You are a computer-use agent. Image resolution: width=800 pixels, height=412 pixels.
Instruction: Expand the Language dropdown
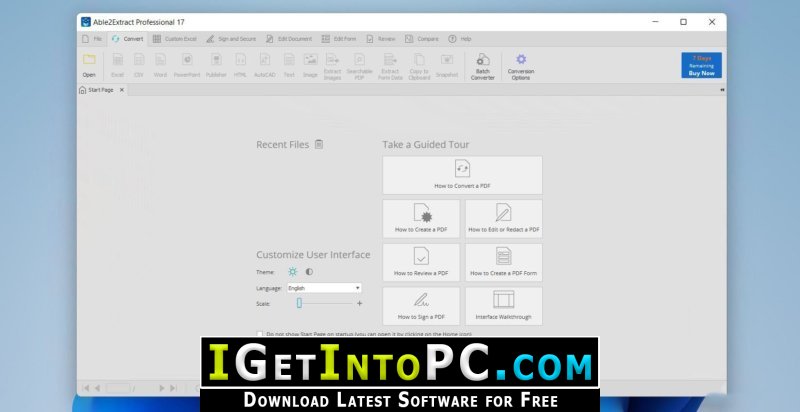point(324,288)
